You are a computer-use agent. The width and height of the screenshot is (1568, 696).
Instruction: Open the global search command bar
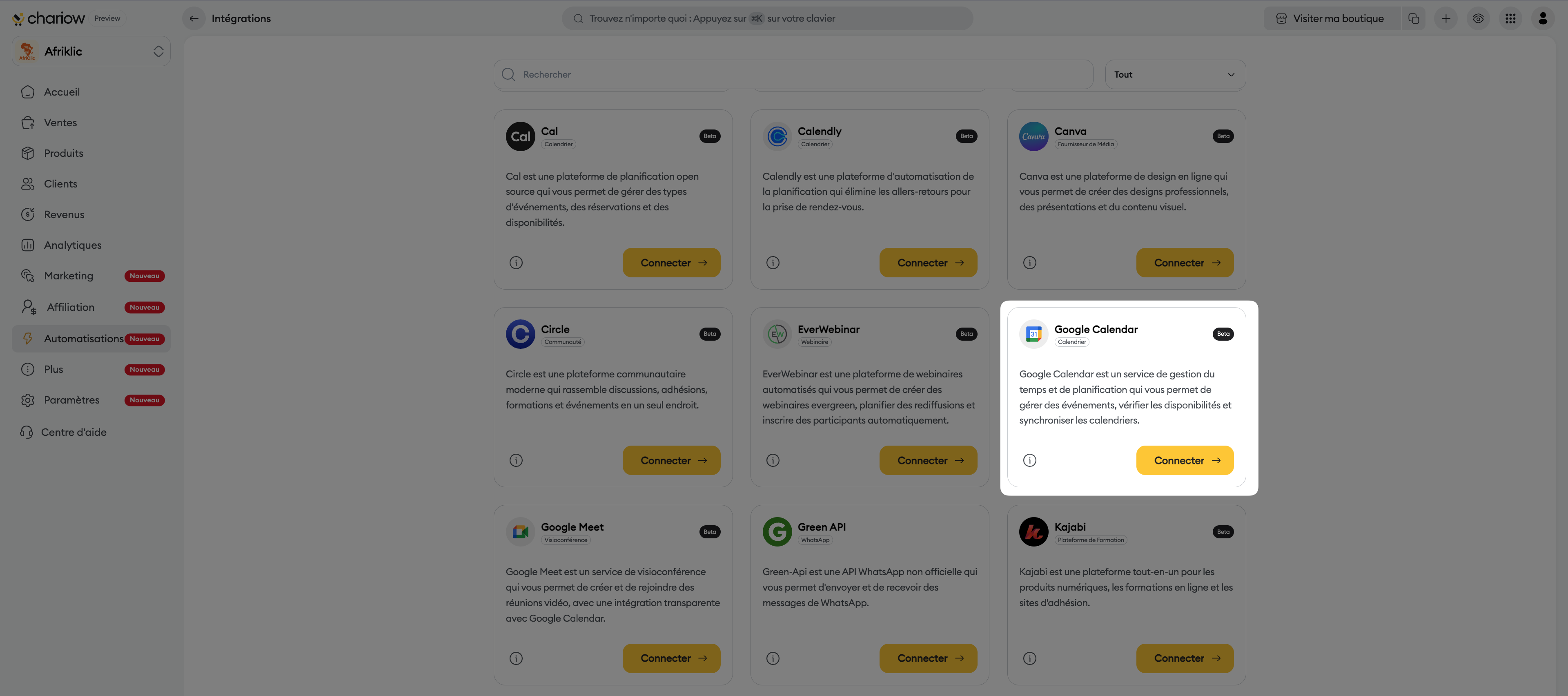click(x=767, y=18)
